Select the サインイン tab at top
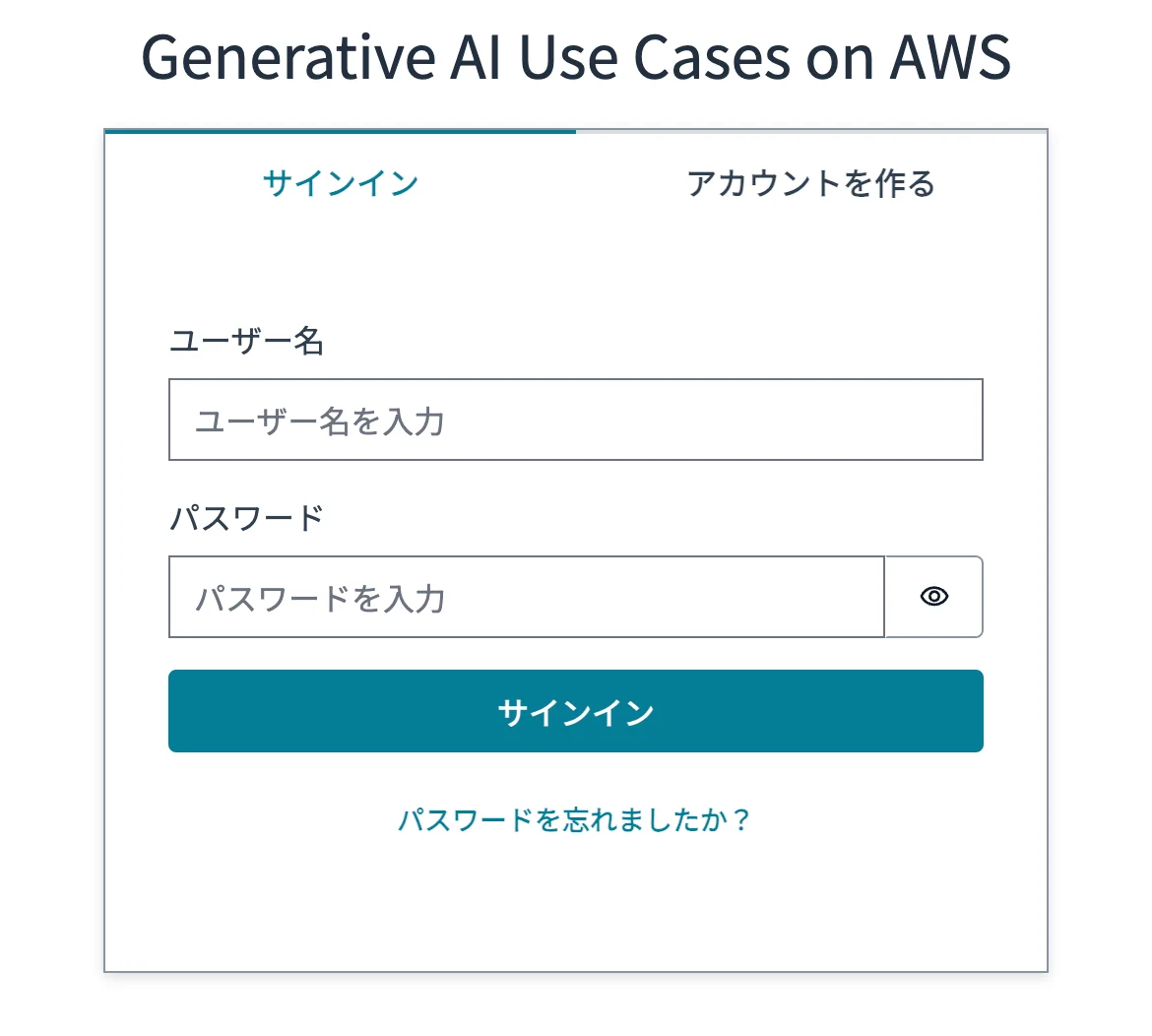 tap(340, 184)
